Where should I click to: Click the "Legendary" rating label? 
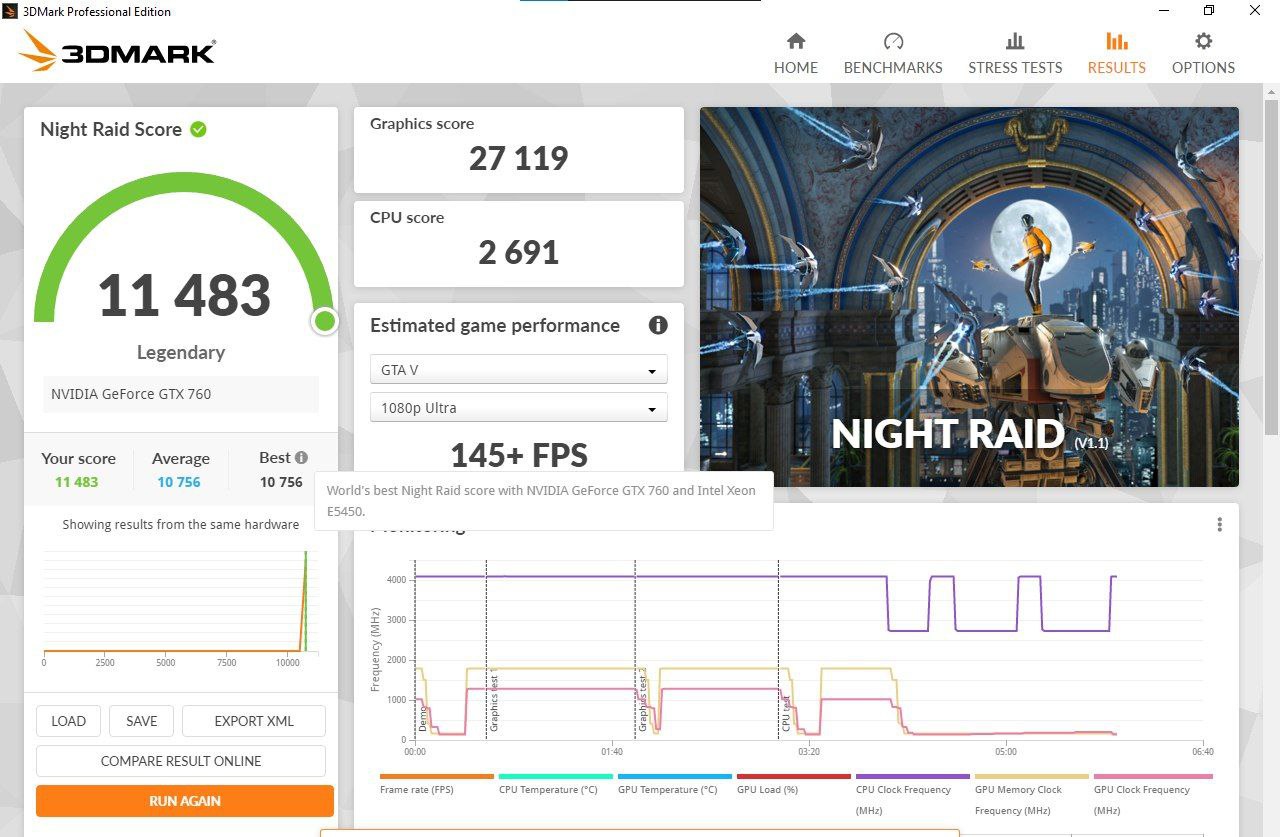(181, 352)
